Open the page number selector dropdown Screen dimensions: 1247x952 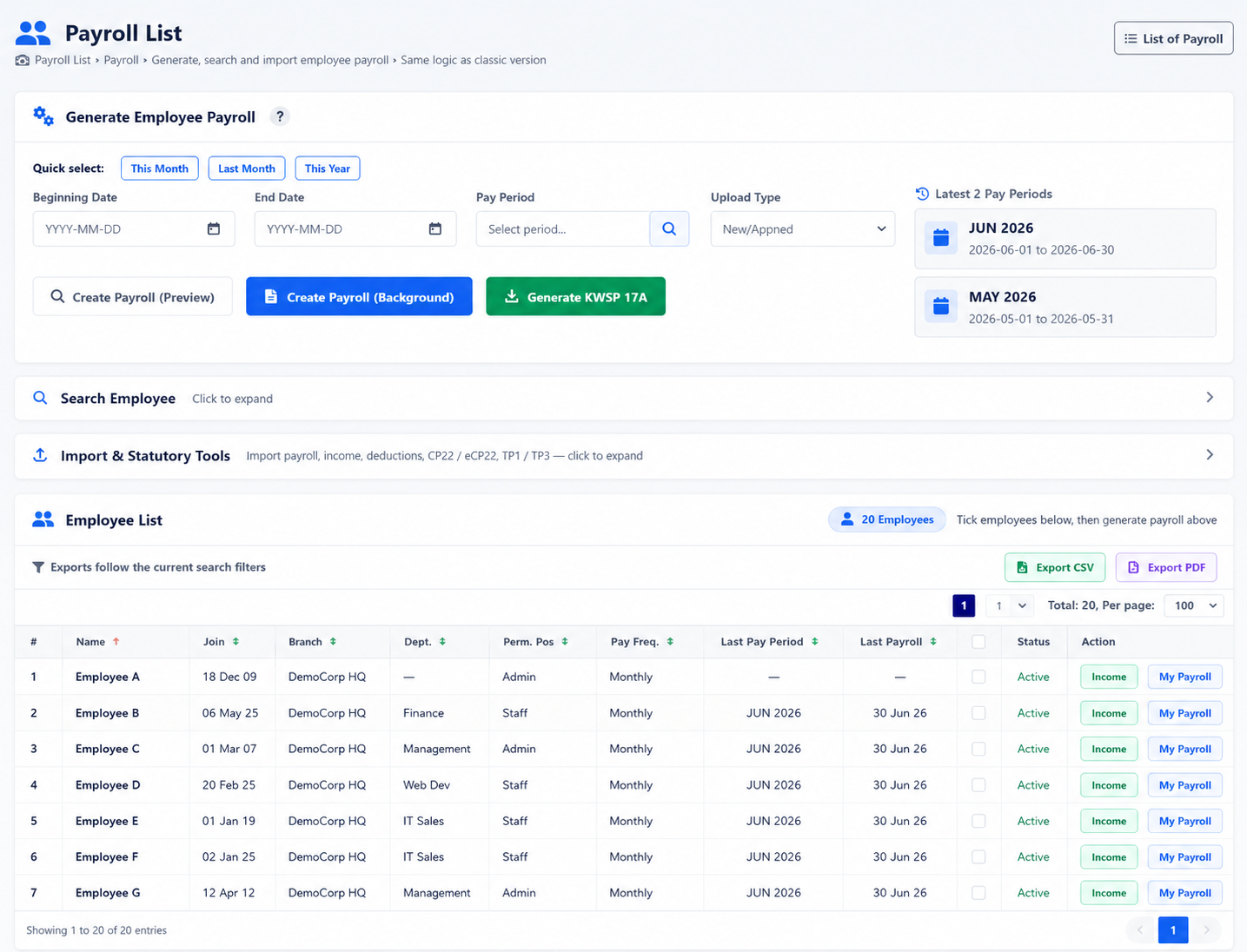pyautogui.click(x=1010, y=605)
